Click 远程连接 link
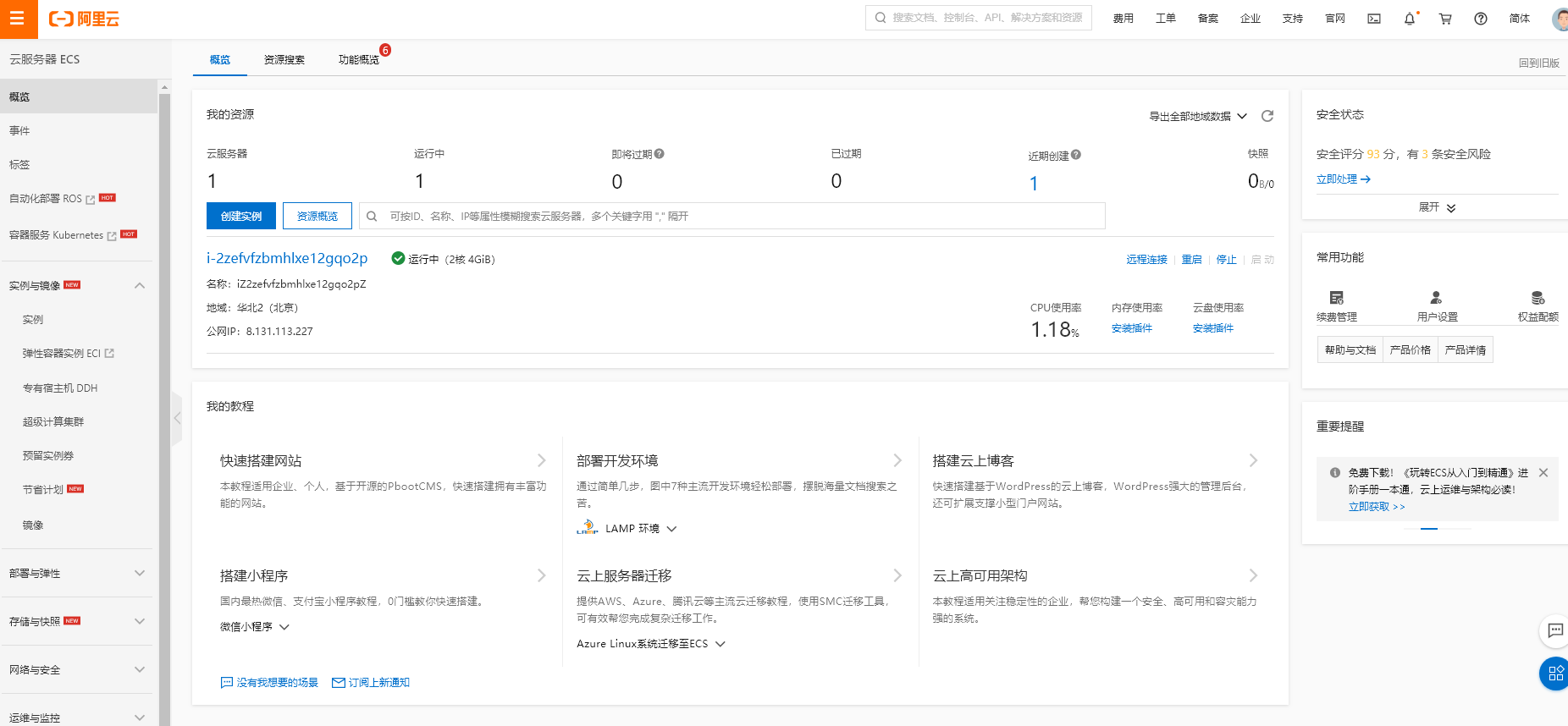1568x726 pixels. [1146, 260]
